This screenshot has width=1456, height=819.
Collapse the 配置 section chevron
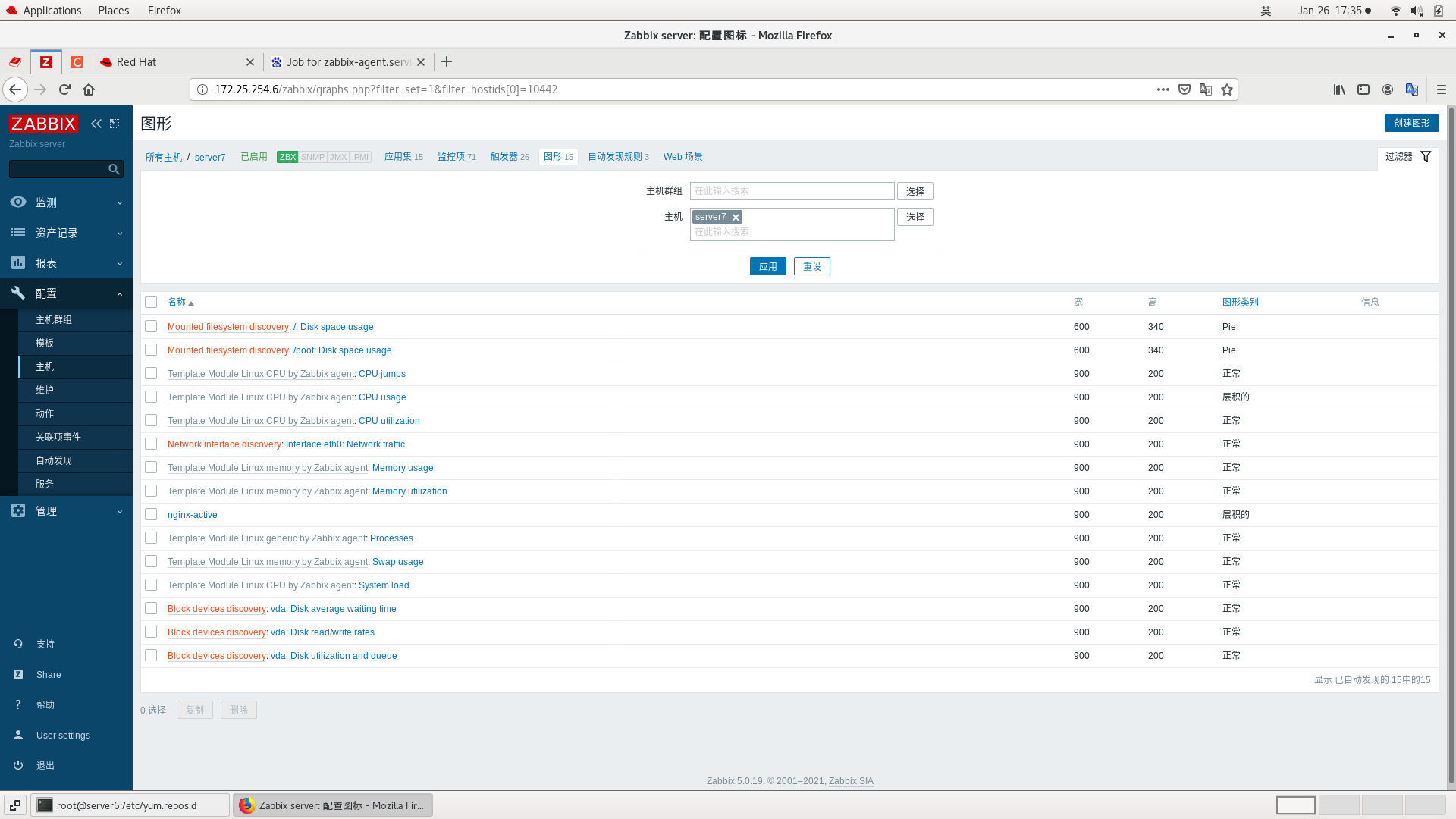click(x=119, y=293)
